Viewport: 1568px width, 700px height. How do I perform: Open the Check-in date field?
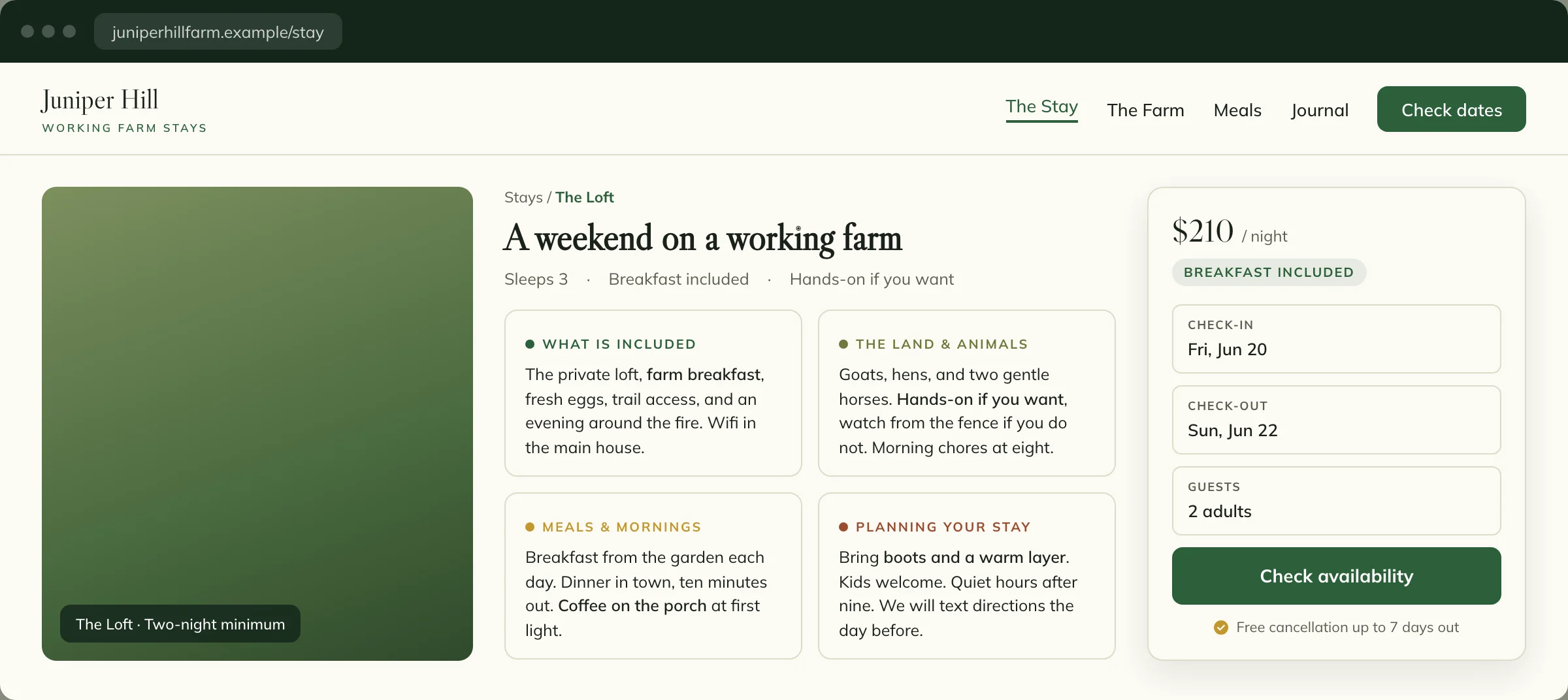1336,339
